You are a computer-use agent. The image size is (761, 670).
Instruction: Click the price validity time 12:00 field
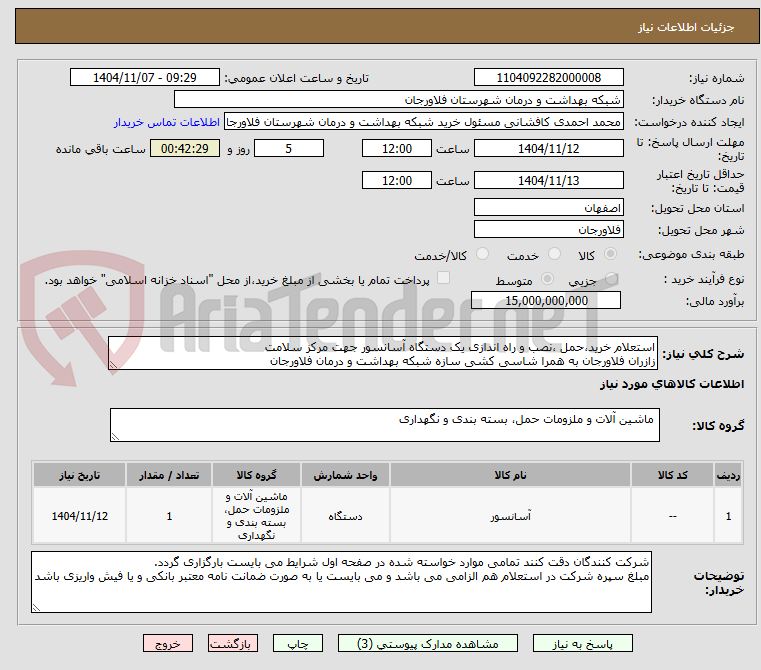click(397, 180)
